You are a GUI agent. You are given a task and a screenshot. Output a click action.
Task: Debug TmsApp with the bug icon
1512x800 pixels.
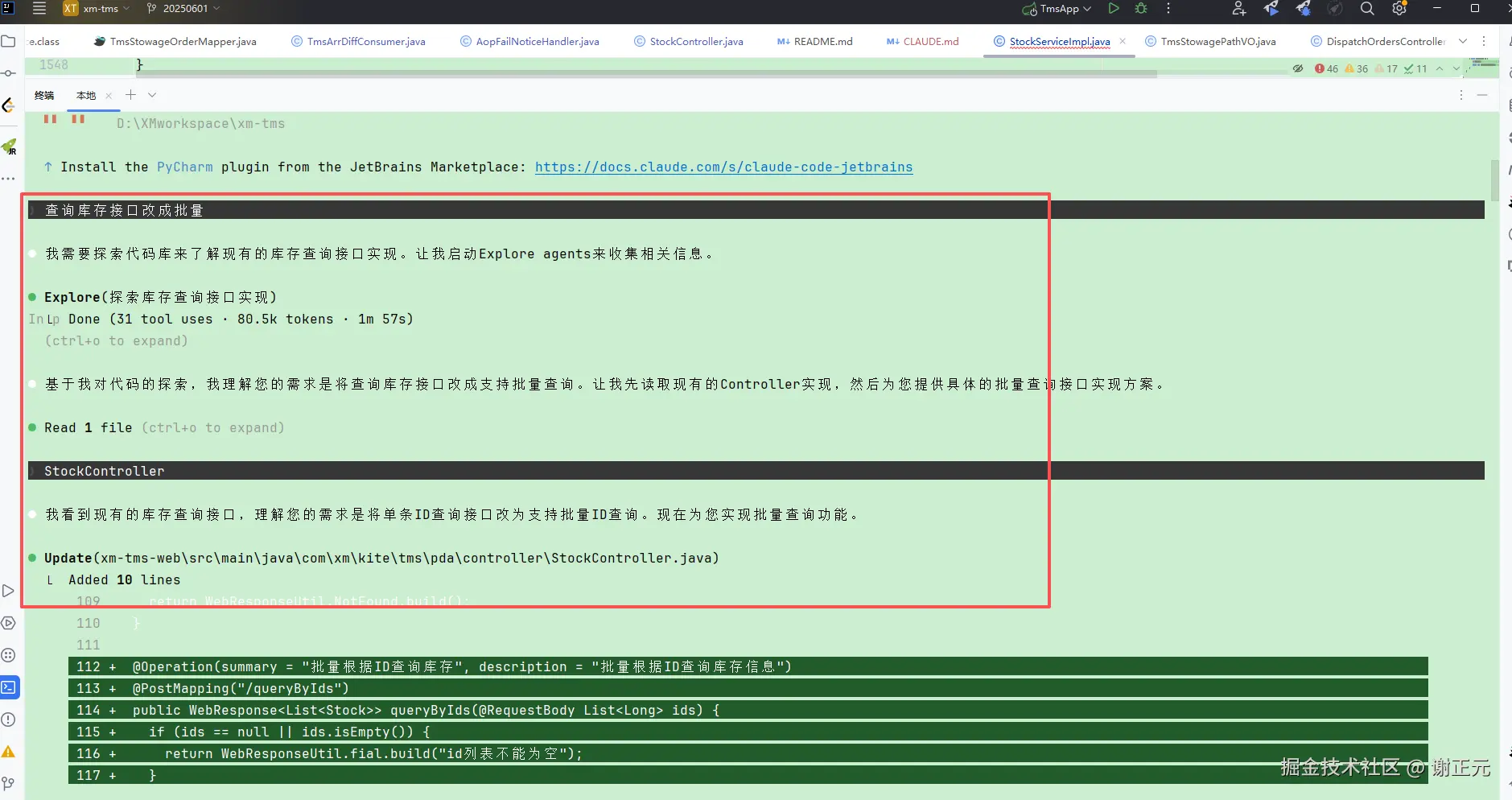pos(1141,9)
